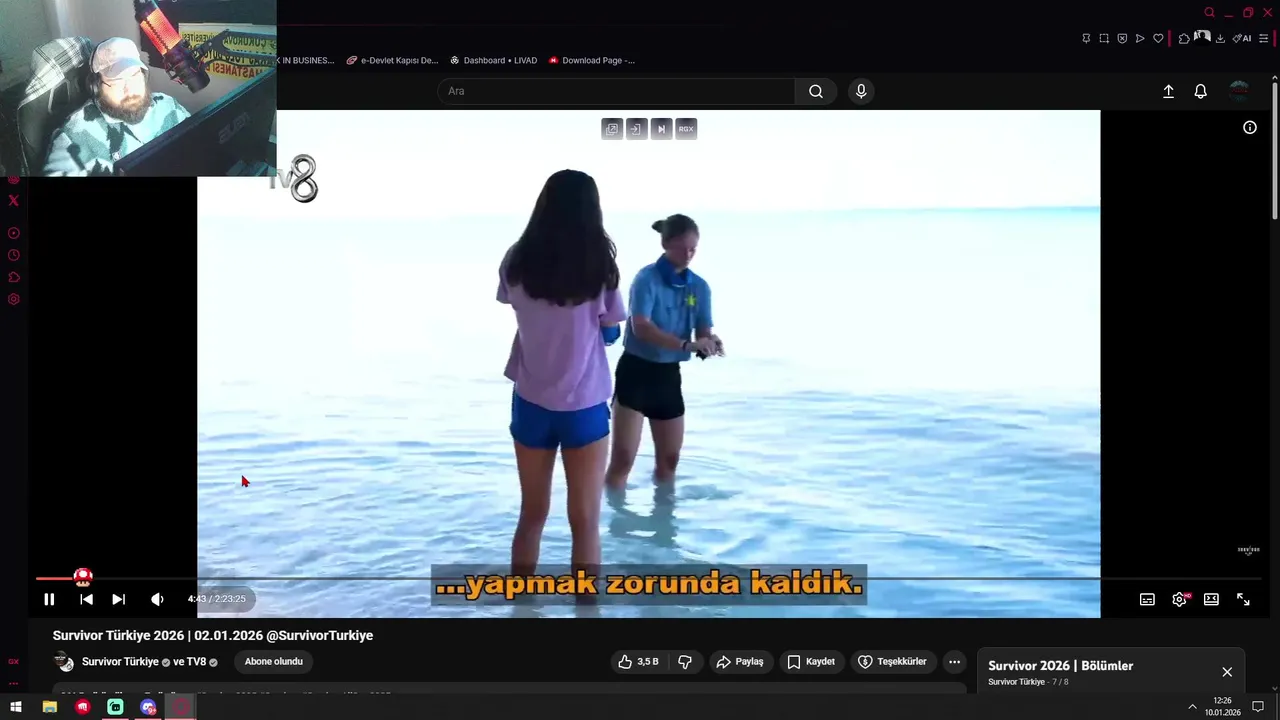Toggle subtitles on the video player
The image size is (1280, 720).
(x=1147, y=599)
